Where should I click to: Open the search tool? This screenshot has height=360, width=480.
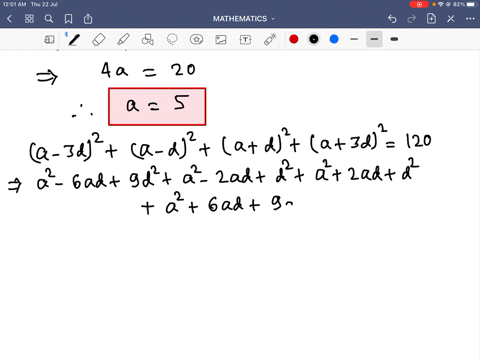[x=49, y=19]
